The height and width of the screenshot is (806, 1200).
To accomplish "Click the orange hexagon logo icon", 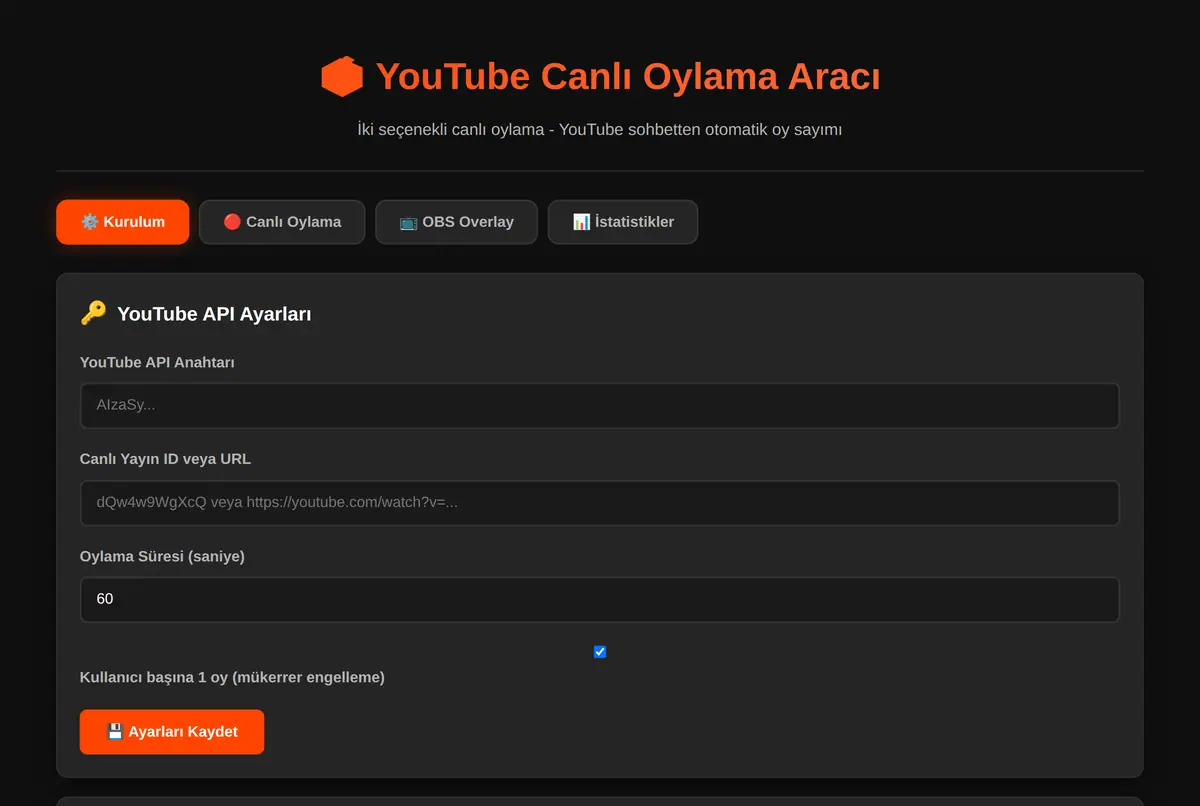I will click(341, 77).
